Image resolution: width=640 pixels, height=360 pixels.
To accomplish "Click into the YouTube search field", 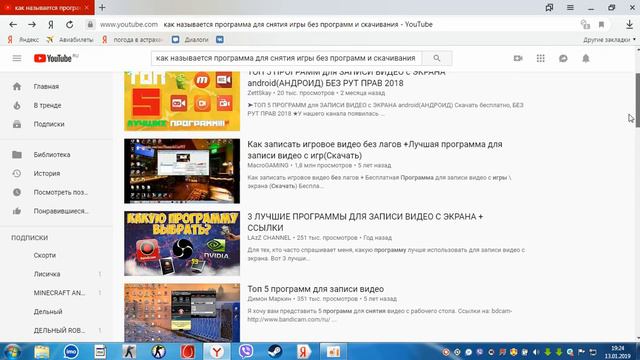I will (x=286, y=58).
